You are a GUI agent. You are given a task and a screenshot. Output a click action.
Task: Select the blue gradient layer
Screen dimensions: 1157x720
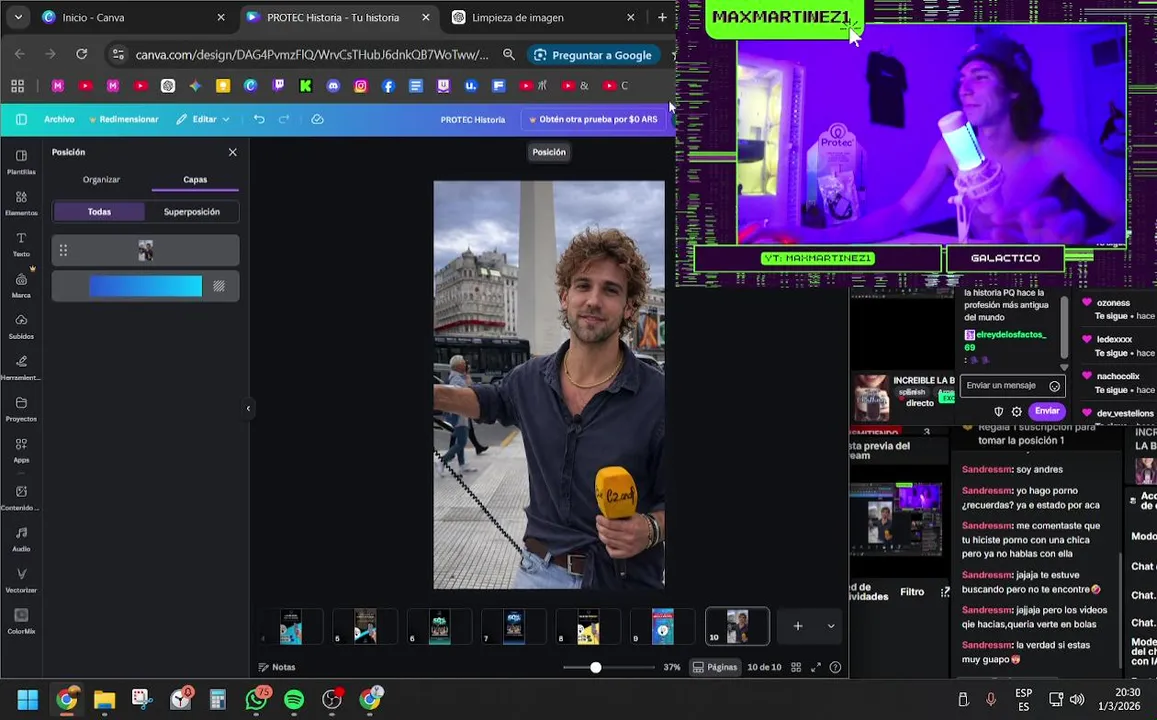coord(145,286)
